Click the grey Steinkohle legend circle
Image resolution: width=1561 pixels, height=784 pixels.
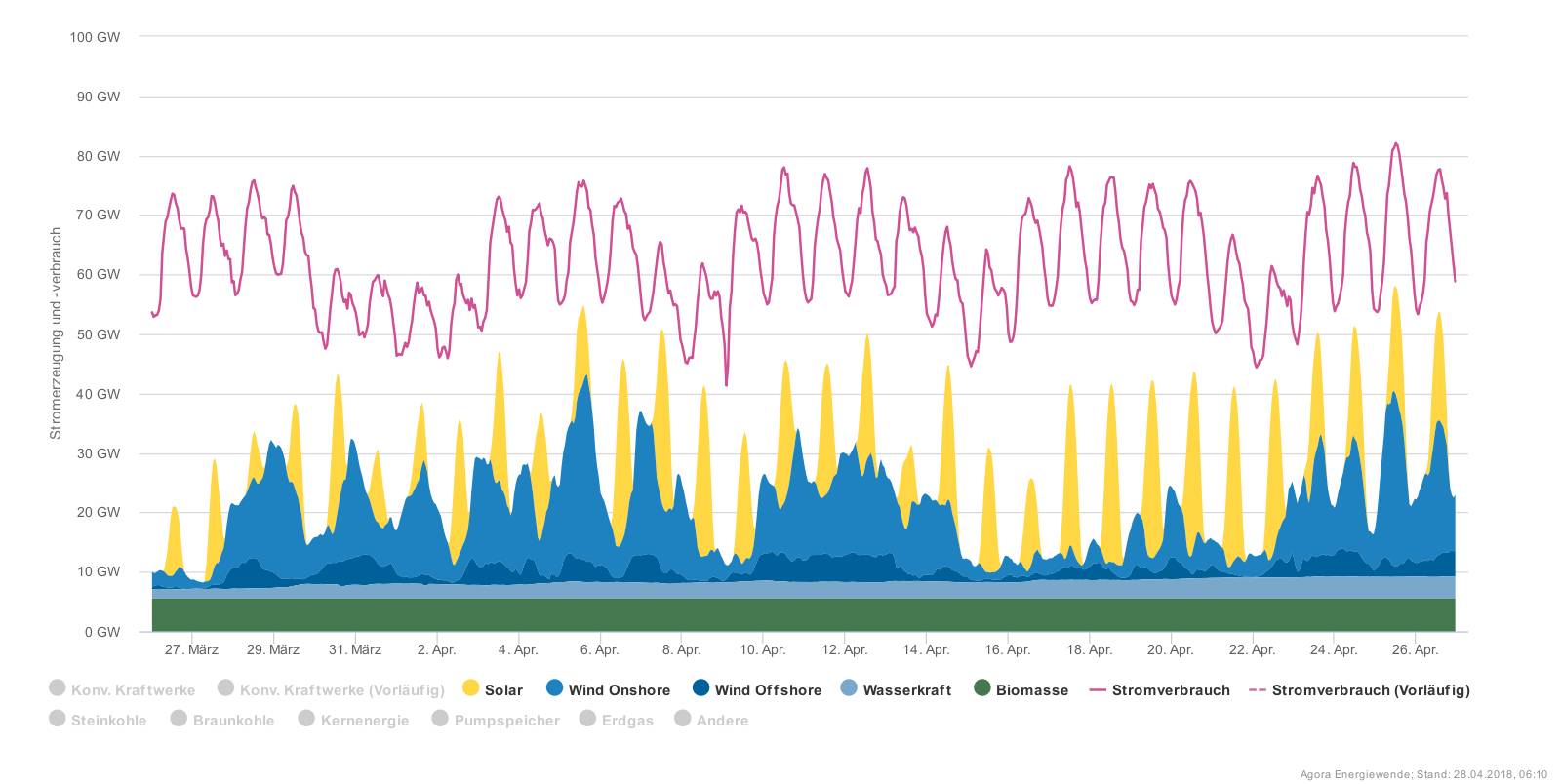point(58,719)
